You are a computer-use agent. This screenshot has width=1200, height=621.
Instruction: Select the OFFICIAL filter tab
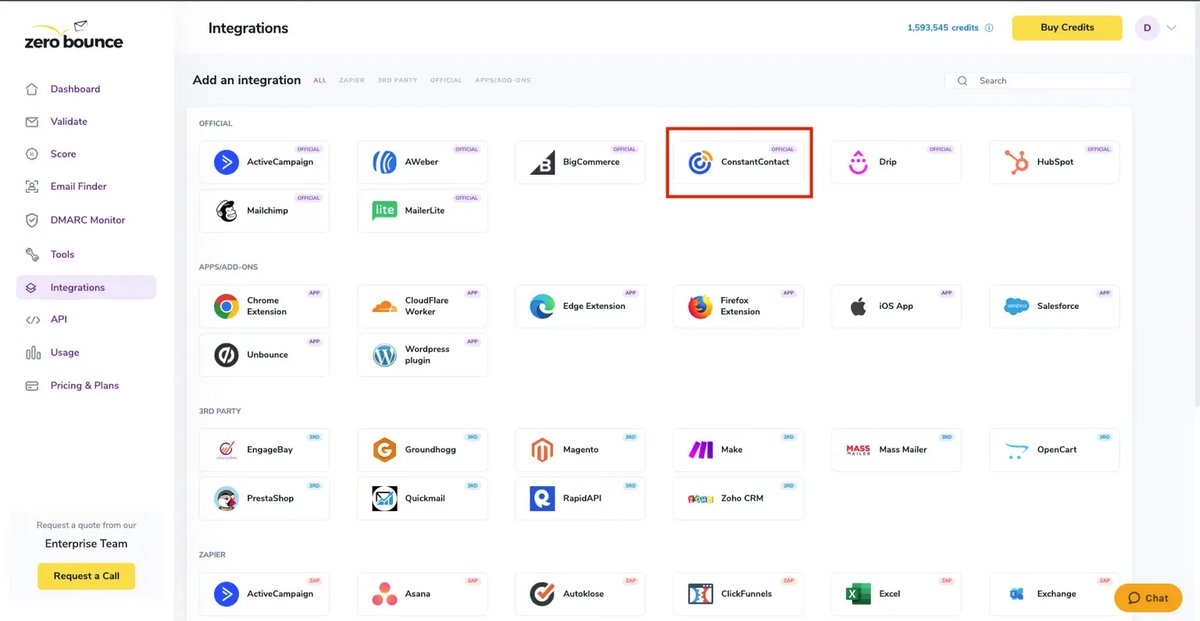coord(446,80)
